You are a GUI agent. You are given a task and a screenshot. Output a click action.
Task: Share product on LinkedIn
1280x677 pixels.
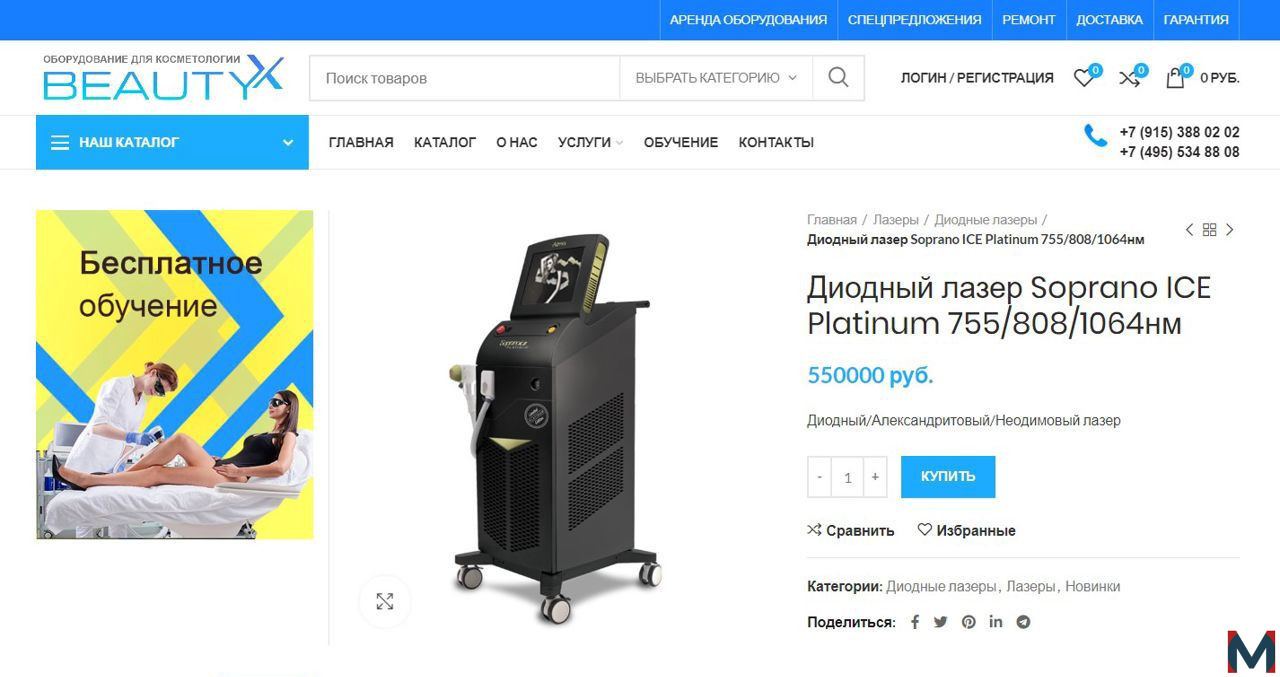tap(996, 622)
